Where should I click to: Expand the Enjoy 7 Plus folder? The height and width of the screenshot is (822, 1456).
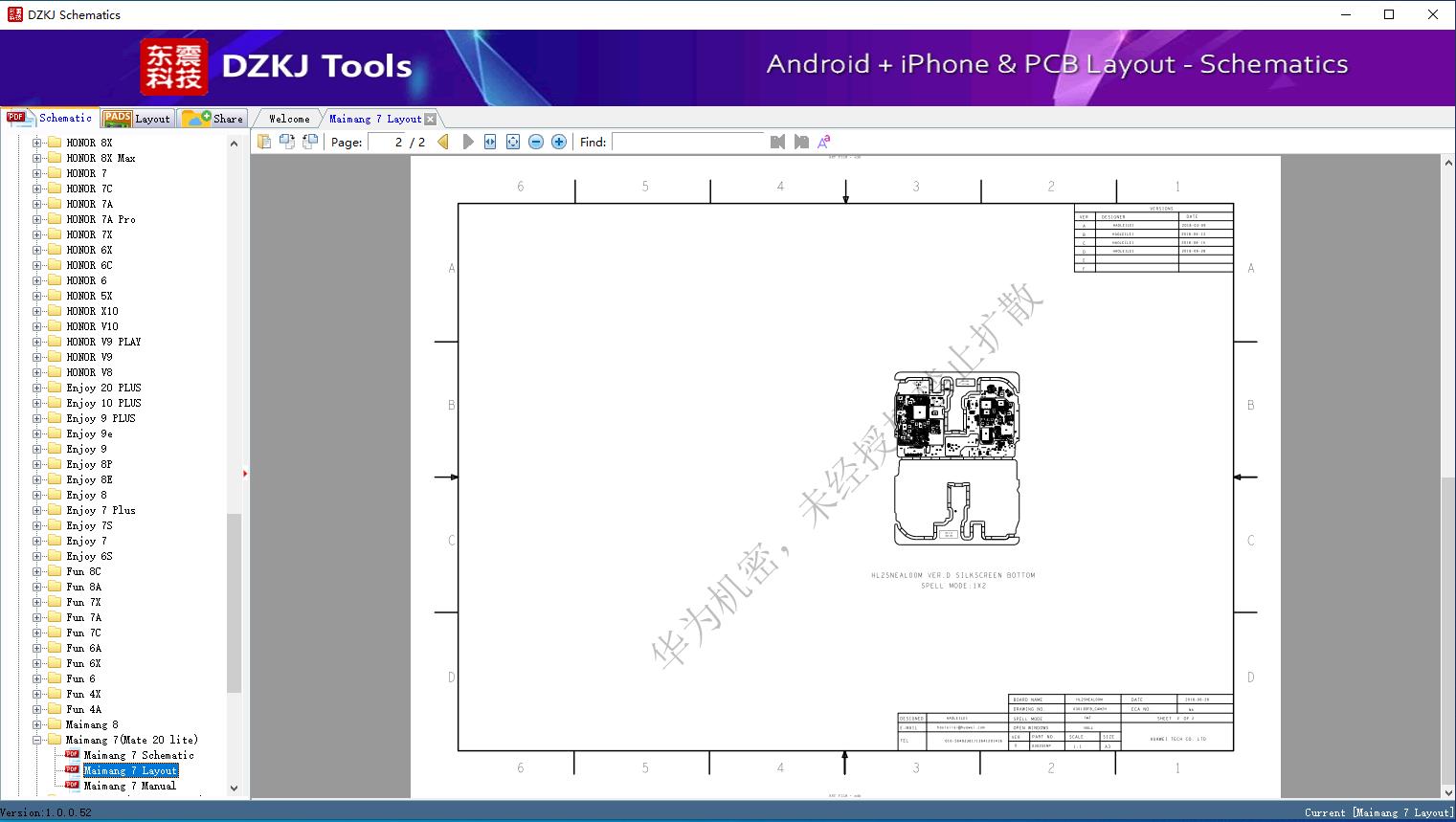[x=36, y=510]
